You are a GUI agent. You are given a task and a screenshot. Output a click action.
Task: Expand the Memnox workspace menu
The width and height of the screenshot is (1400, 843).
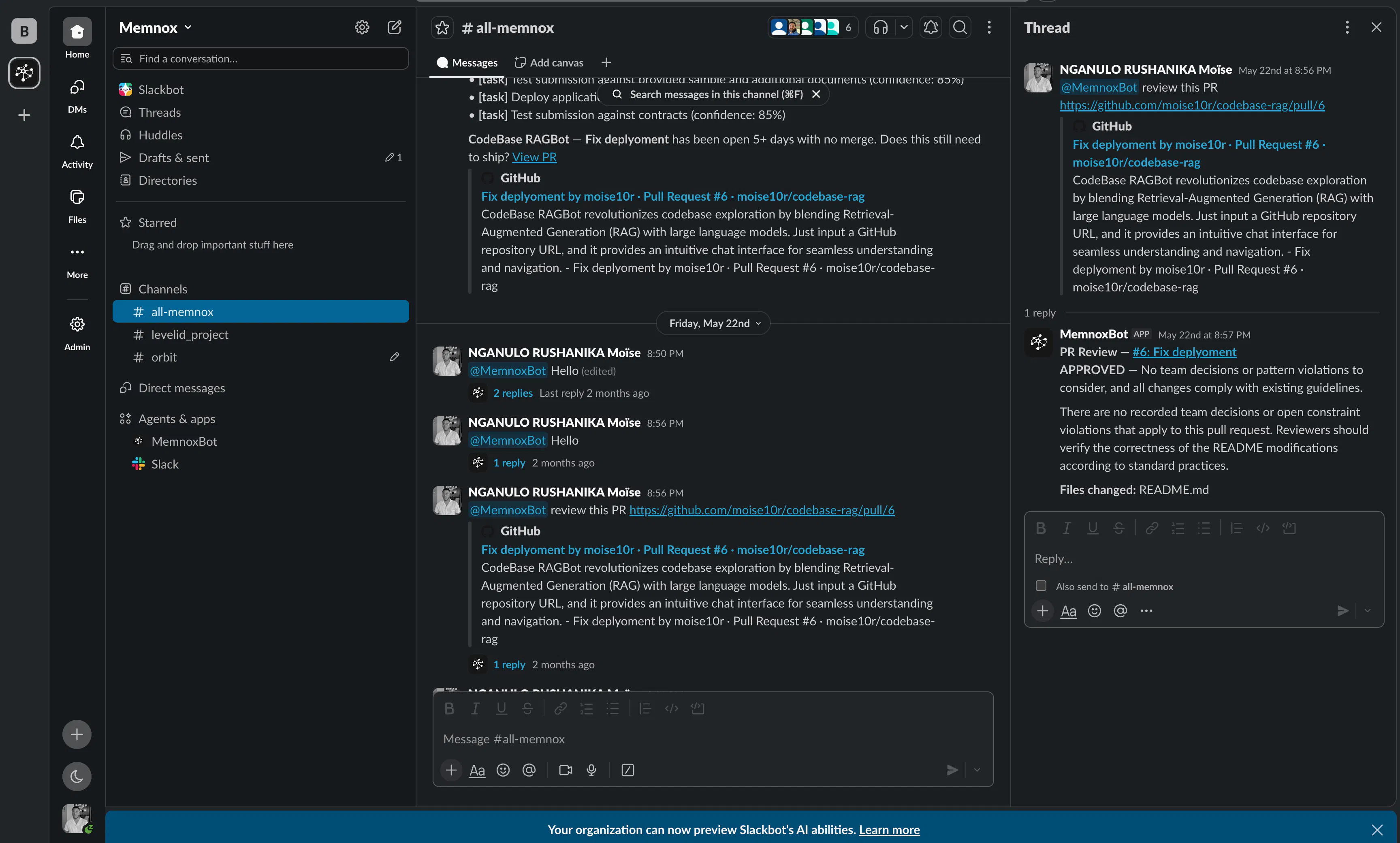156,27
